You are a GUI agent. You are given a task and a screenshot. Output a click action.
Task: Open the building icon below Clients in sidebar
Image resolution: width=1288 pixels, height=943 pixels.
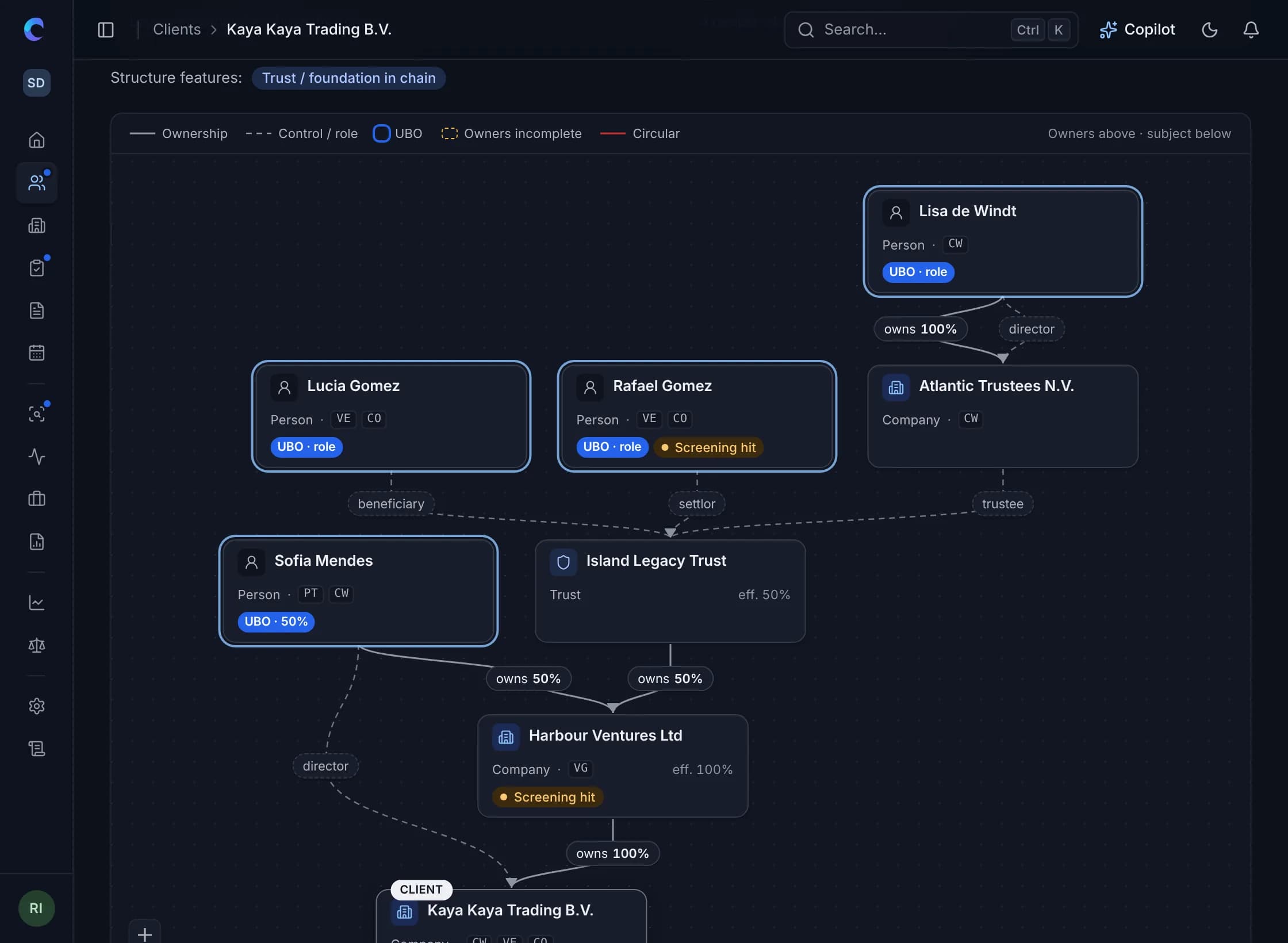tap(37, 225)
